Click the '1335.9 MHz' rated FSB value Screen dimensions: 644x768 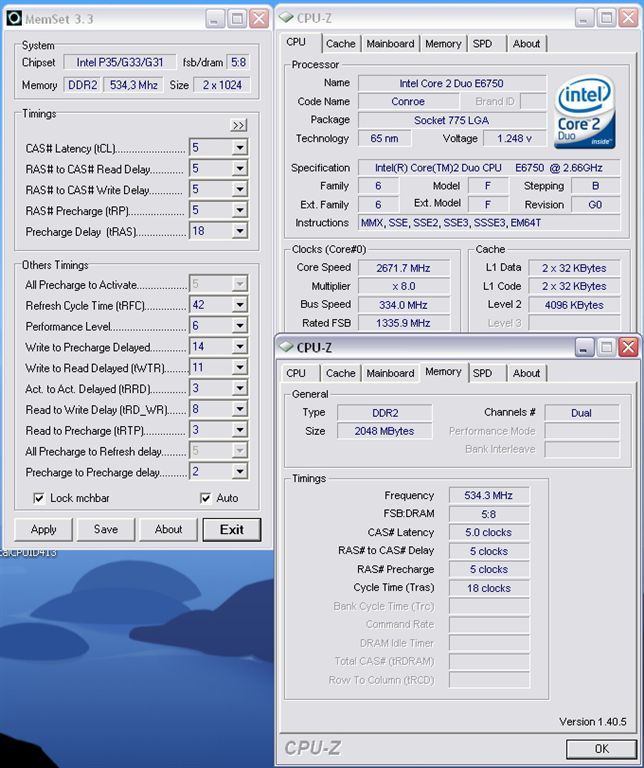(404, 323)
